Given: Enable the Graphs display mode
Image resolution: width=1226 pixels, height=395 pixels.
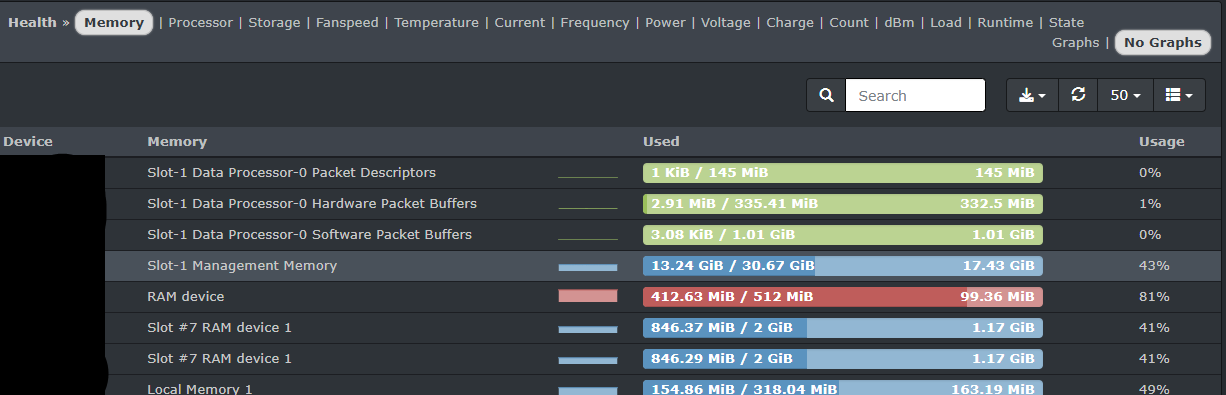Looking at the screenshot, I should pos(1075,43).
